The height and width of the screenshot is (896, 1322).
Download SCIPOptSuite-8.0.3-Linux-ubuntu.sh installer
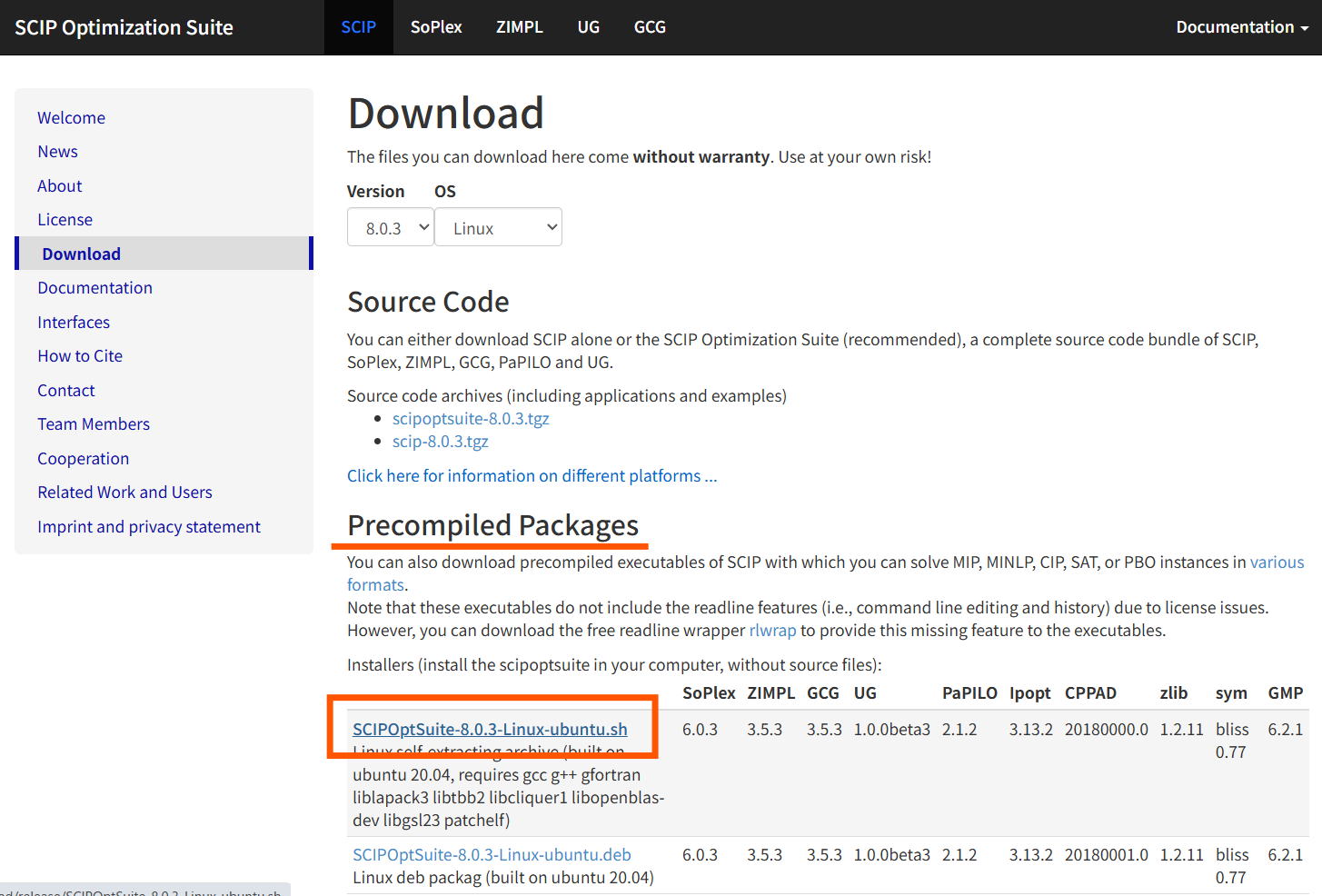tap(490, 730)
